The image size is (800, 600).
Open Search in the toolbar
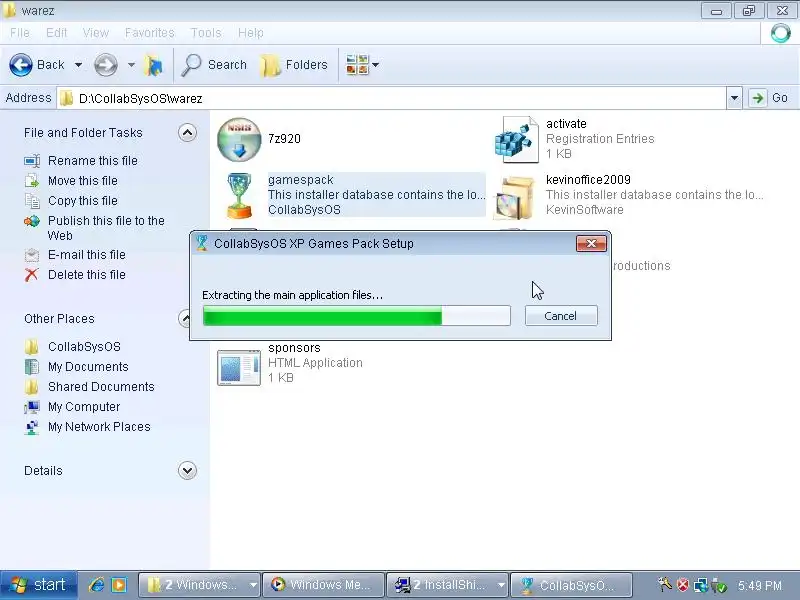[214, 65]
